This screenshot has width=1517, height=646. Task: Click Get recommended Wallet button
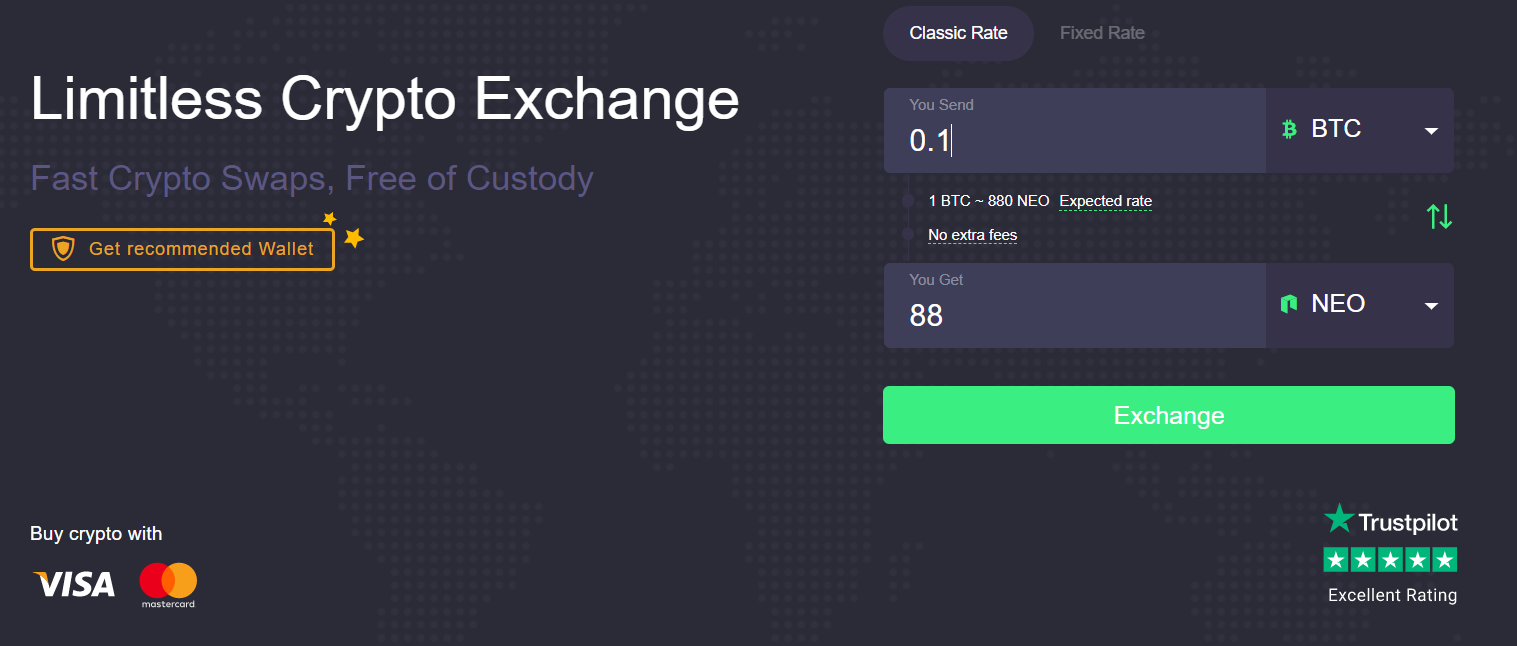click(182, 249)
